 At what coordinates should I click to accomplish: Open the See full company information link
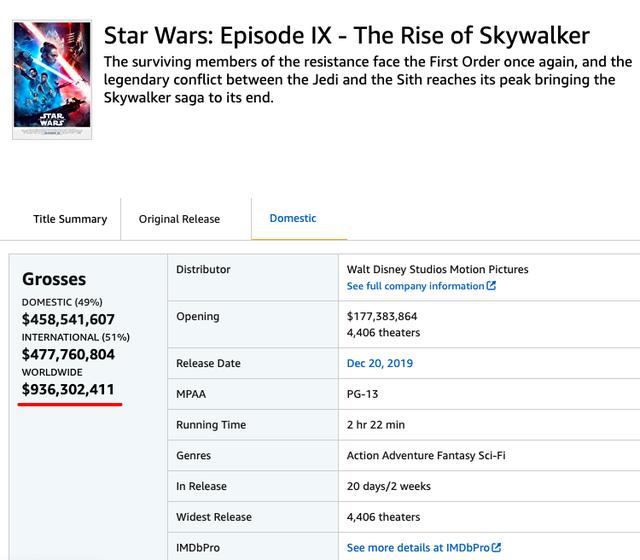[x=415, y=286]
